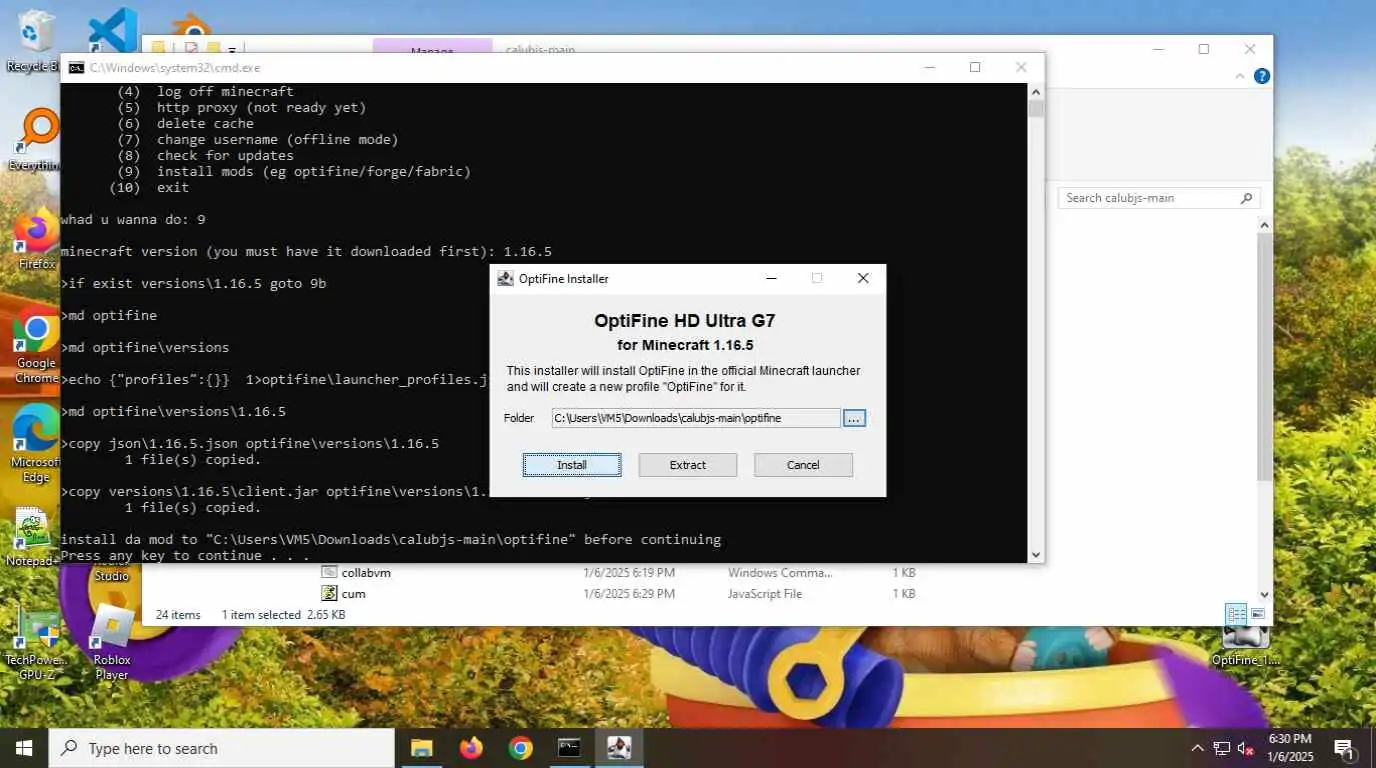Open the network tray icon
Viewport: 1376px width, 768px height.
pyautogui.click(x=1221, y=748)
